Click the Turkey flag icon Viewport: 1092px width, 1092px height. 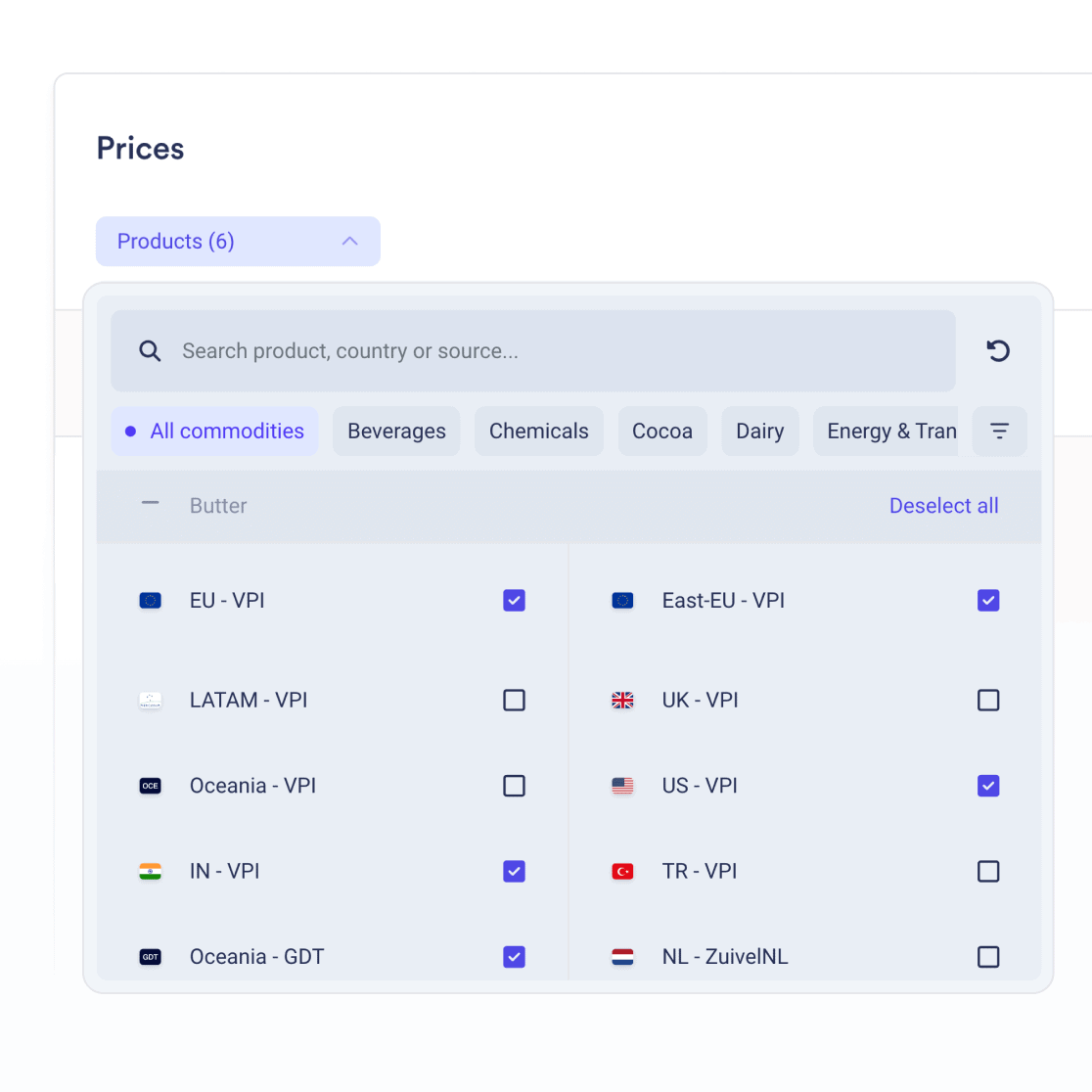[x=622, y=872]
